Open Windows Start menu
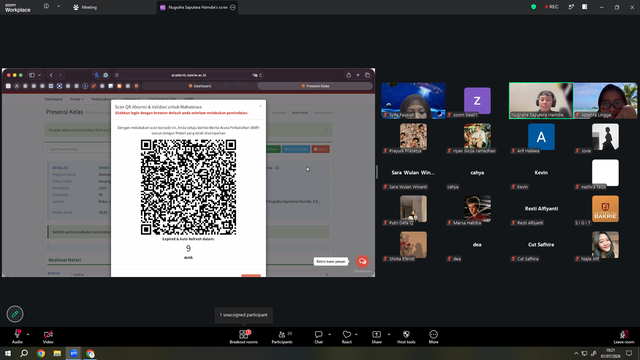Viewport: 640px width, 360px height. 8,353
